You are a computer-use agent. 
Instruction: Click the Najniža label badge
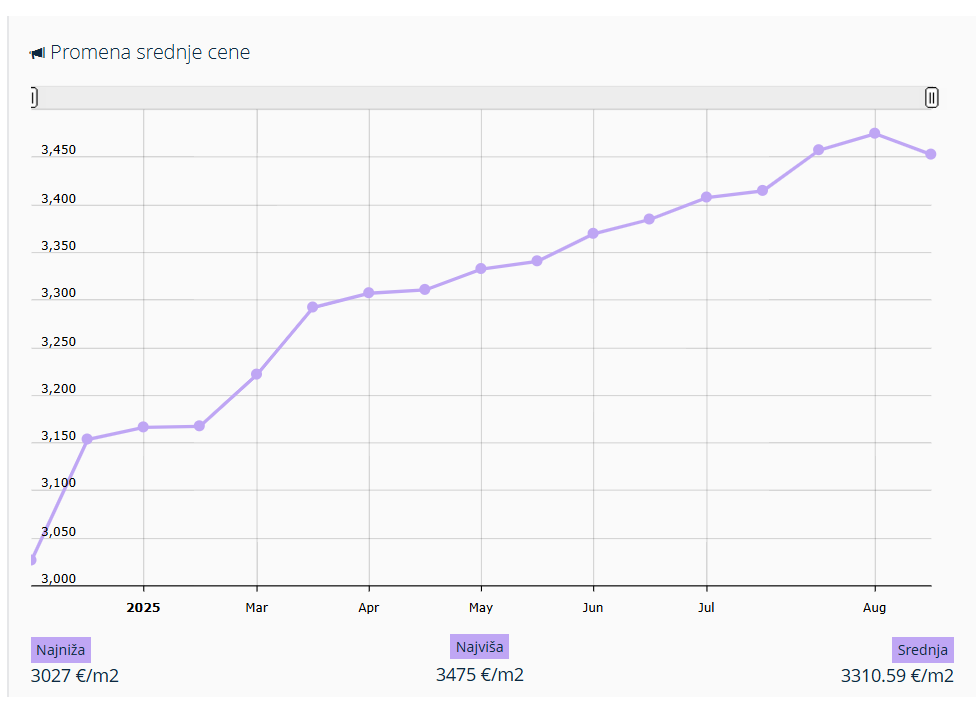coord(61,650)
